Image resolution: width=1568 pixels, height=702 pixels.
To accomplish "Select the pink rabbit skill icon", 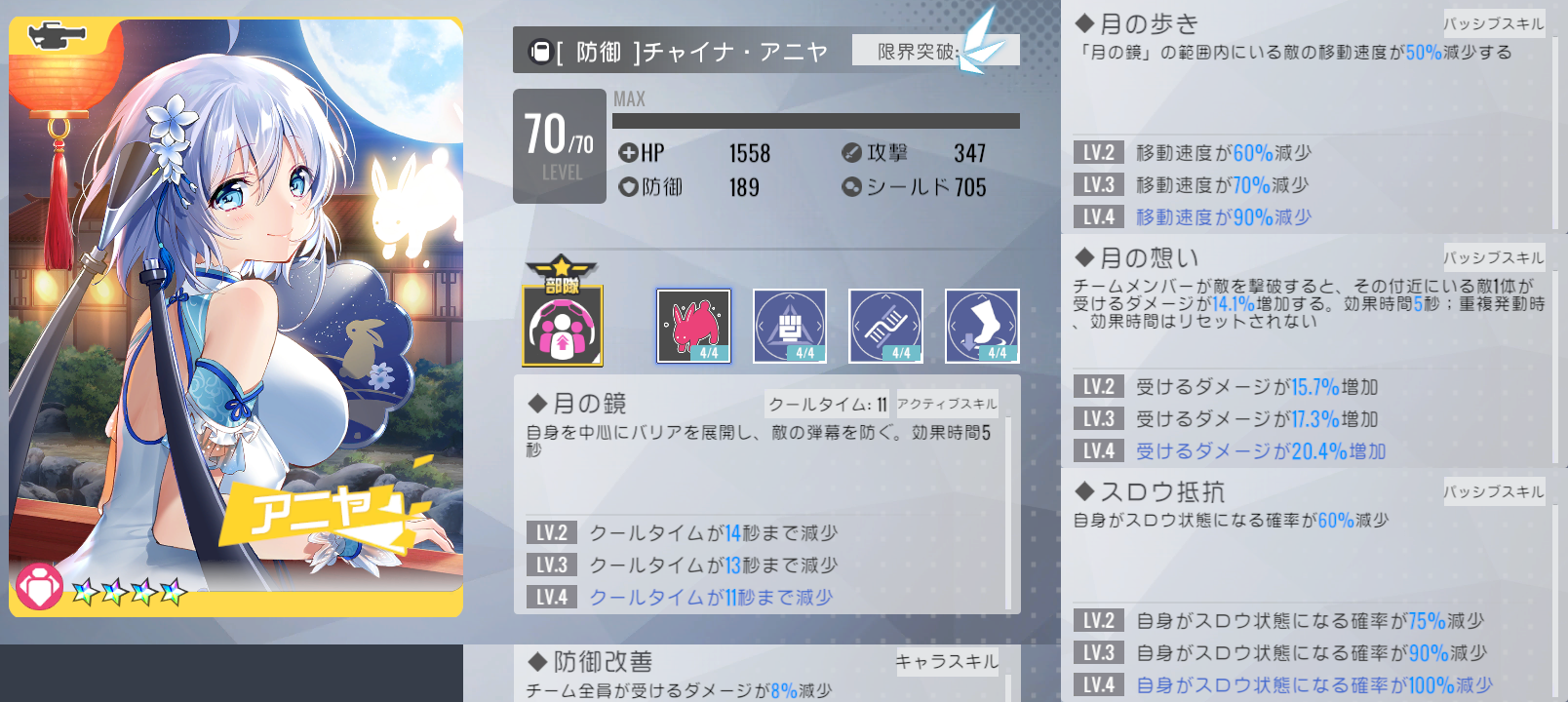I will click(693, 326).
